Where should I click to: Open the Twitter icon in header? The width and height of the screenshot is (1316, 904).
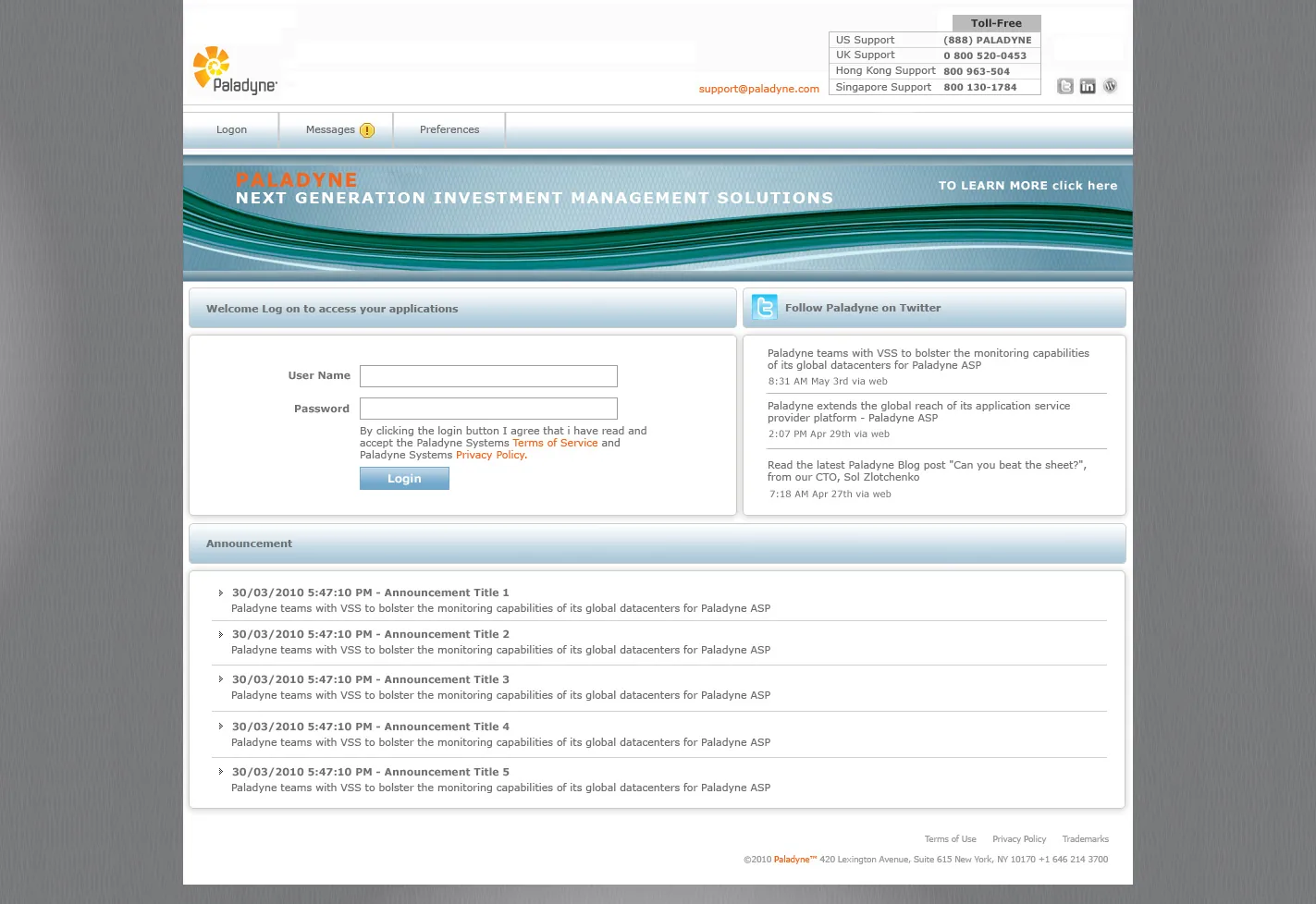(1065, 86)
